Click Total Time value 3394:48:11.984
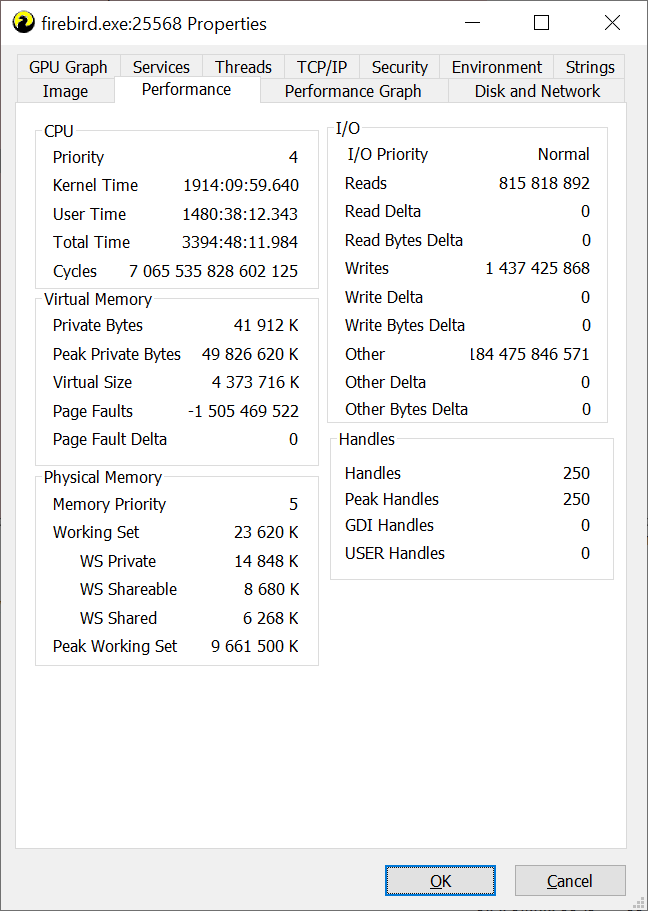Viewport: 648px width, 911px height. point(240,242)
